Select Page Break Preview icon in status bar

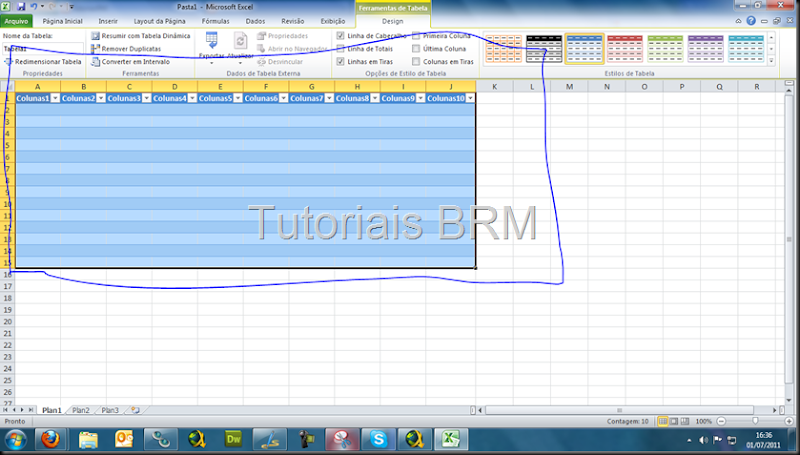685,421
